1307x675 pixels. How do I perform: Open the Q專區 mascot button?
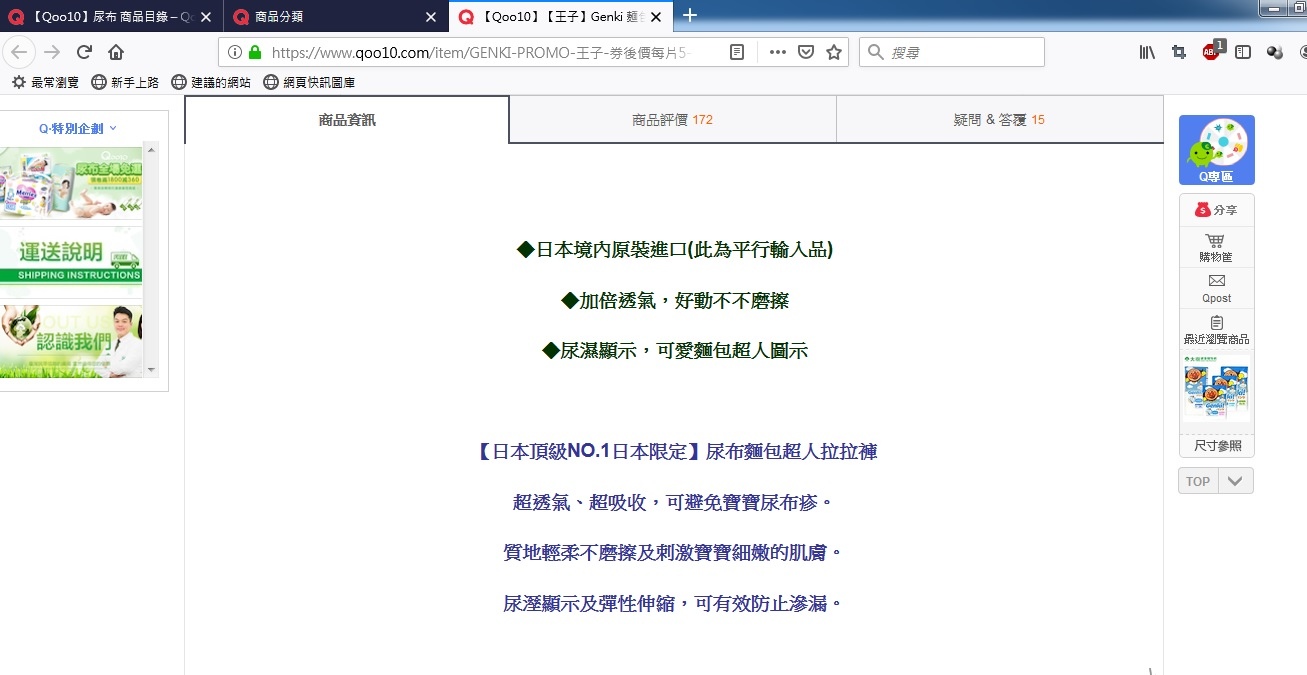pos(1216,150)
